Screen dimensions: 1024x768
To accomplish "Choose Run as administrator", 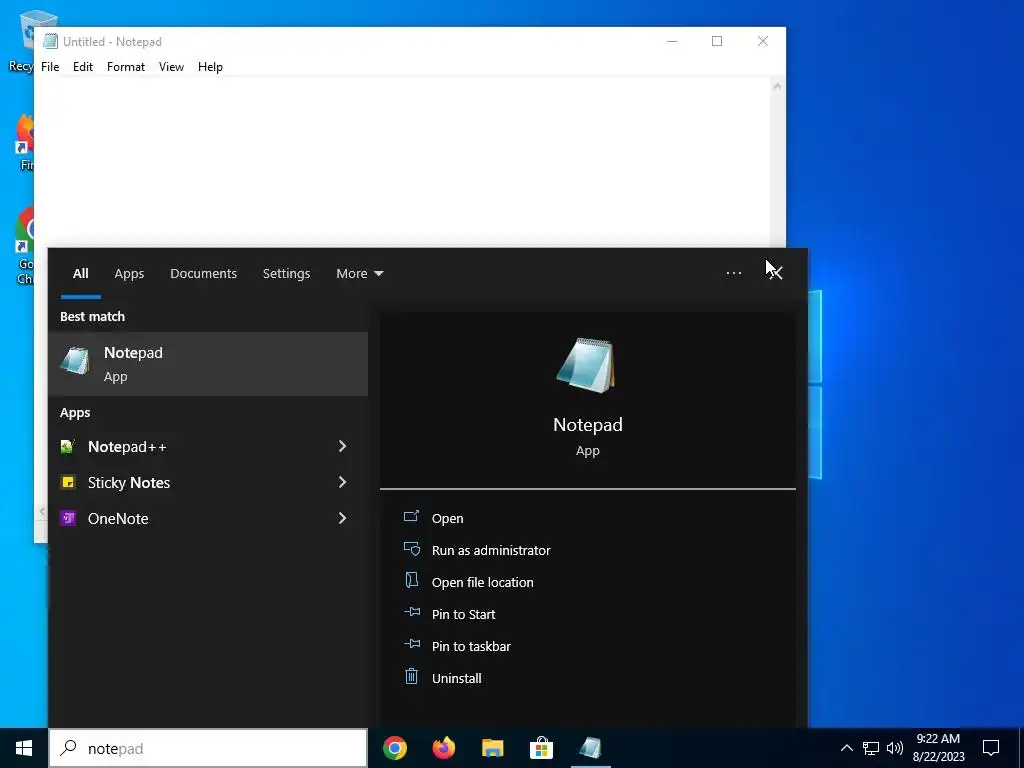I will (491, 551).
